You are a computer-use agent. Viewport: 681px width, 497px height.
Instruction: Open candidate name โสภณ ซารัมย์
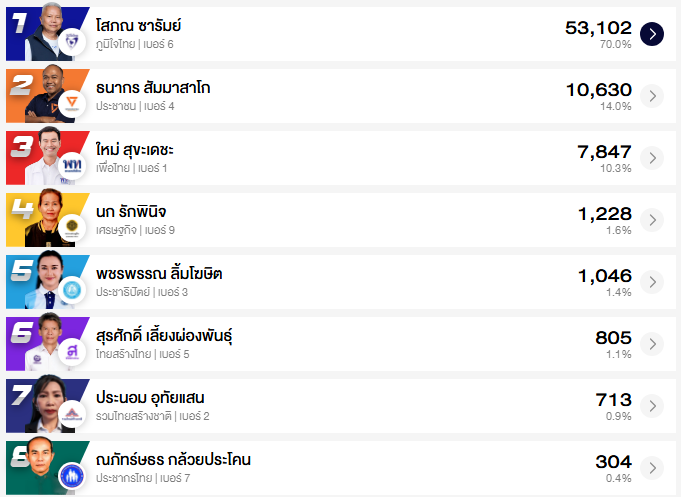[138, 26]
